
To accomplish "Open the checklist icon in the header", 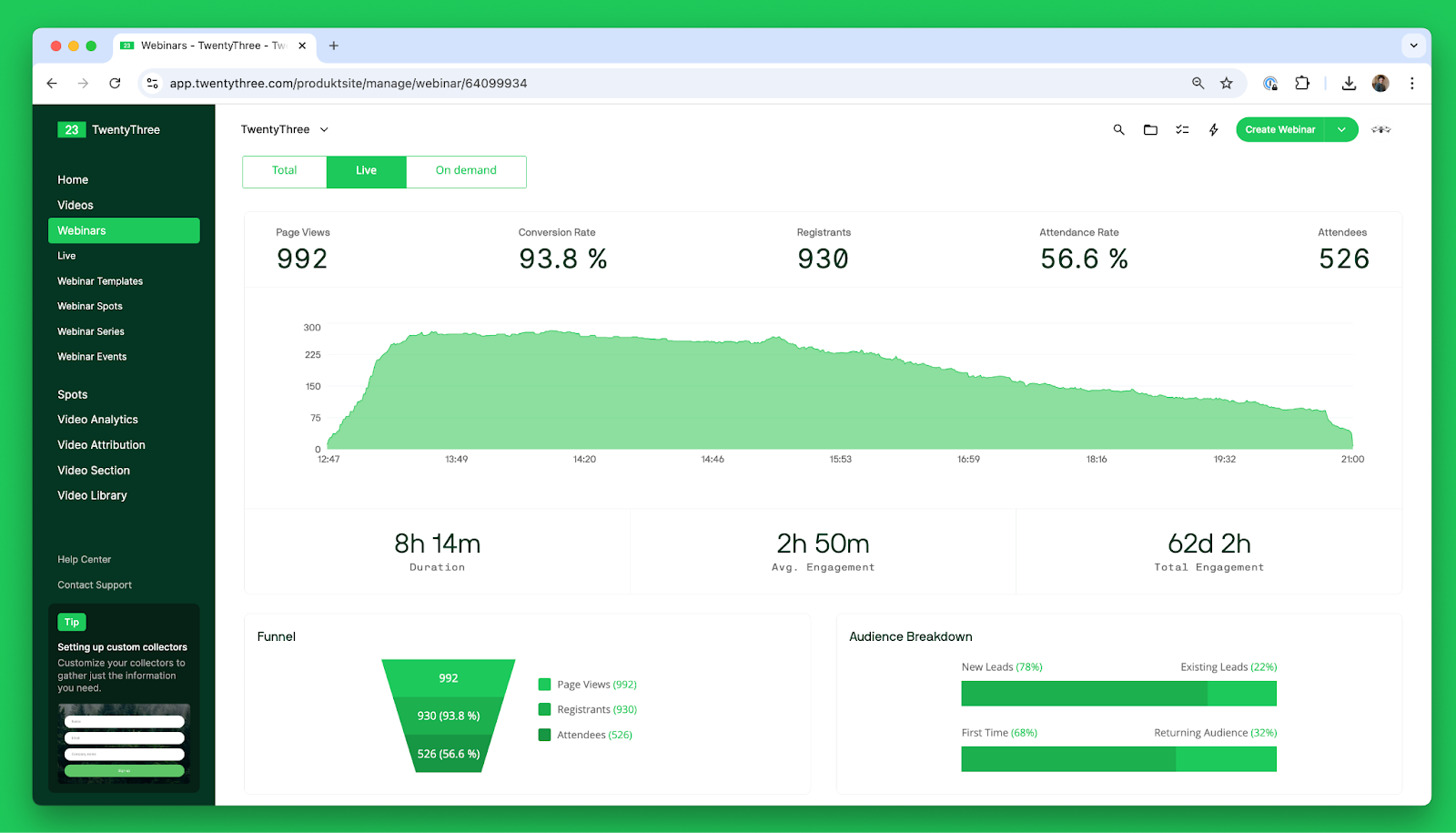I will coord(1182,130).
